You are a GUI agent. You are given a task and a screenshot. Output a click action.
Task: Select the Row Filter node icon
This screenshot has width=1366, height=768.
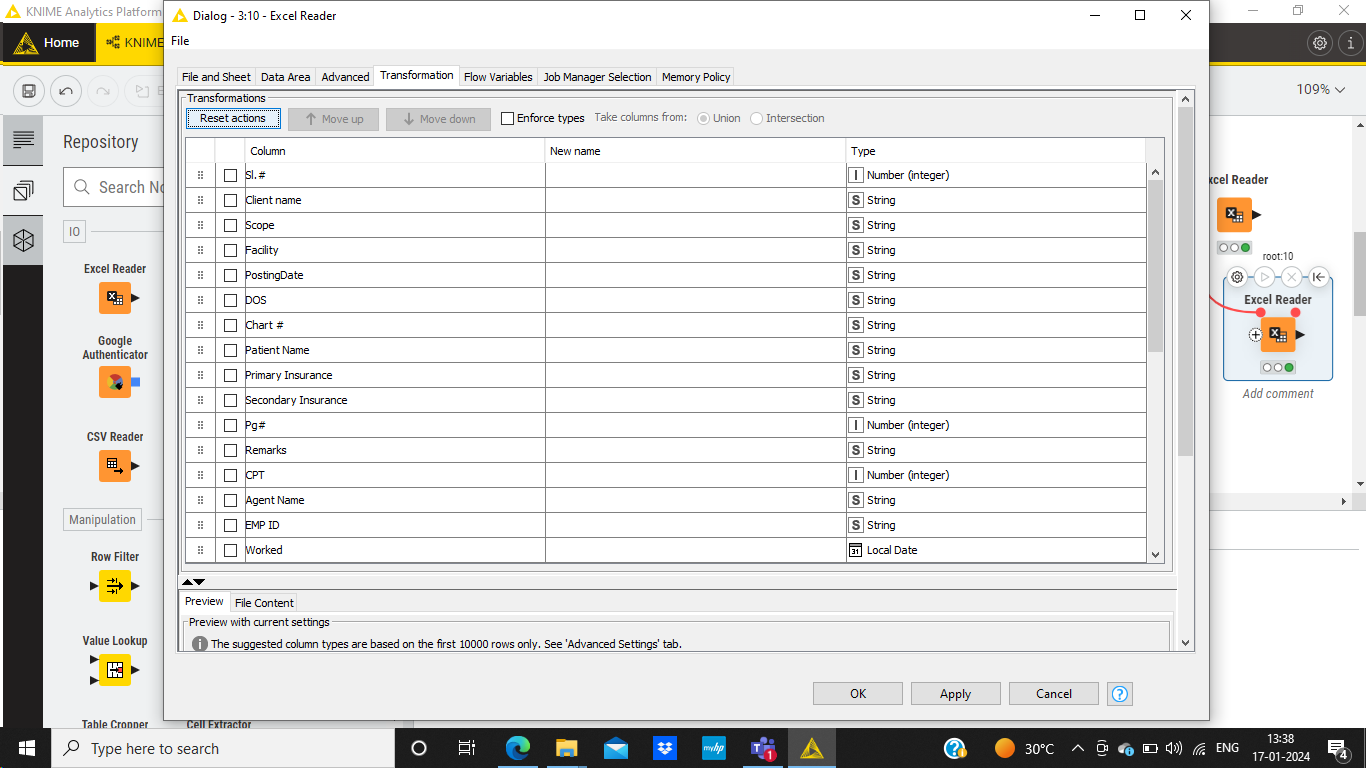115,586
